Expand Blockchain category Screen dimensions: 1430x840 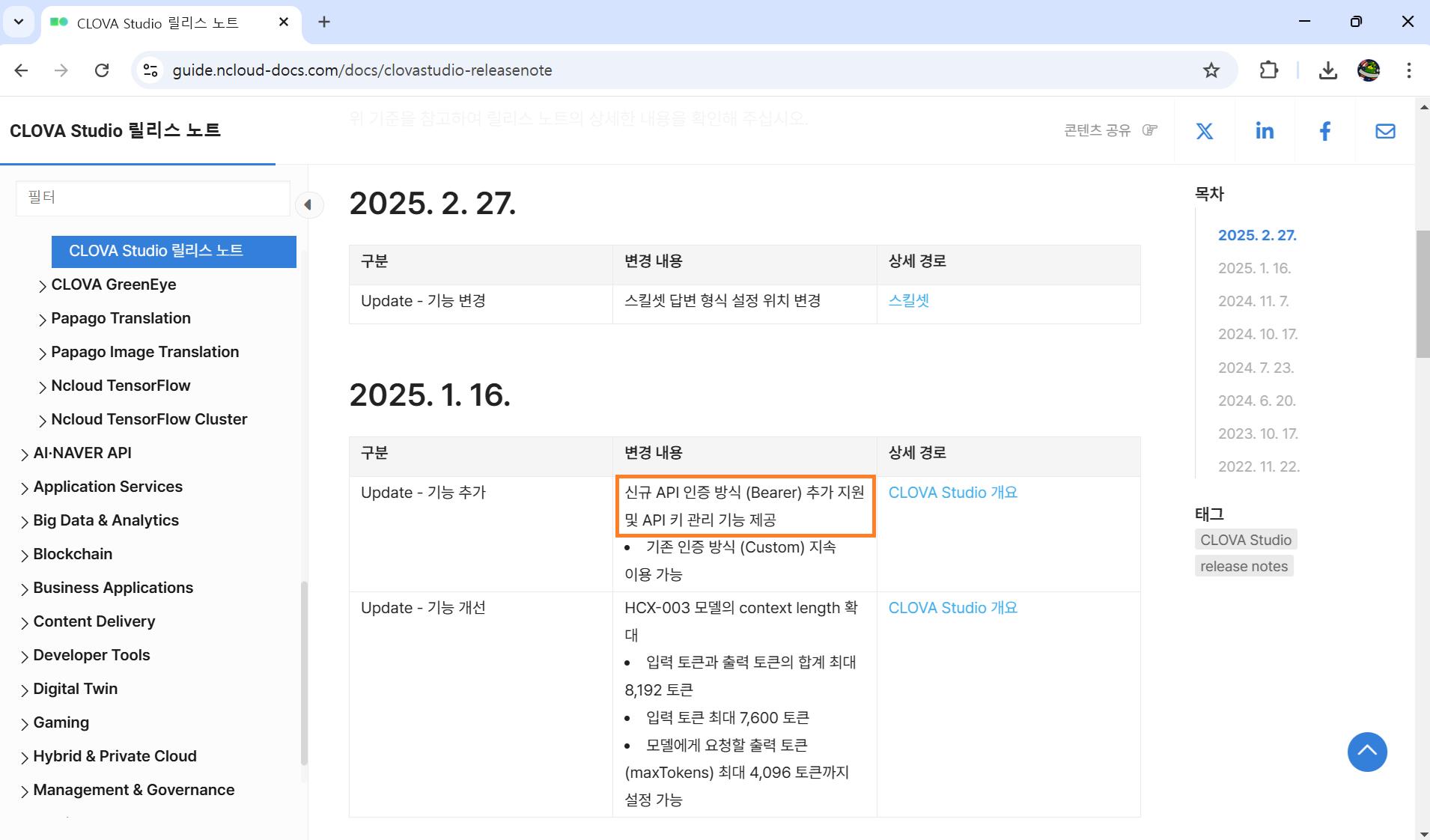25,555
